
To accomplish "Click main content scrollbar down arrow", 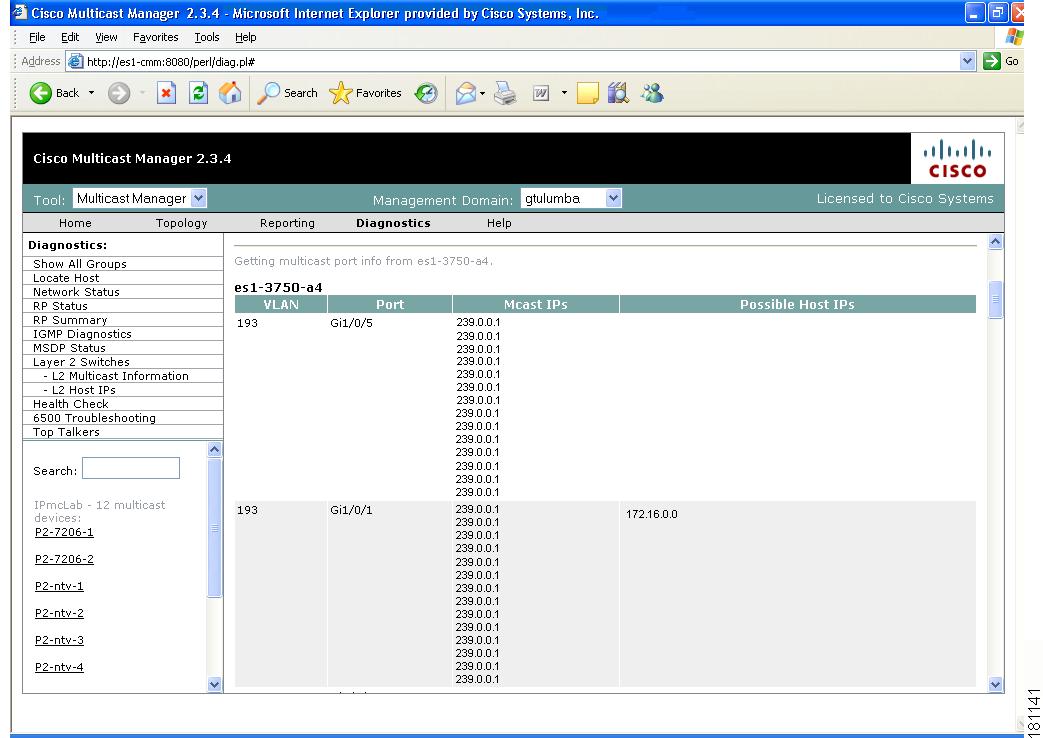I will point(995,683).
